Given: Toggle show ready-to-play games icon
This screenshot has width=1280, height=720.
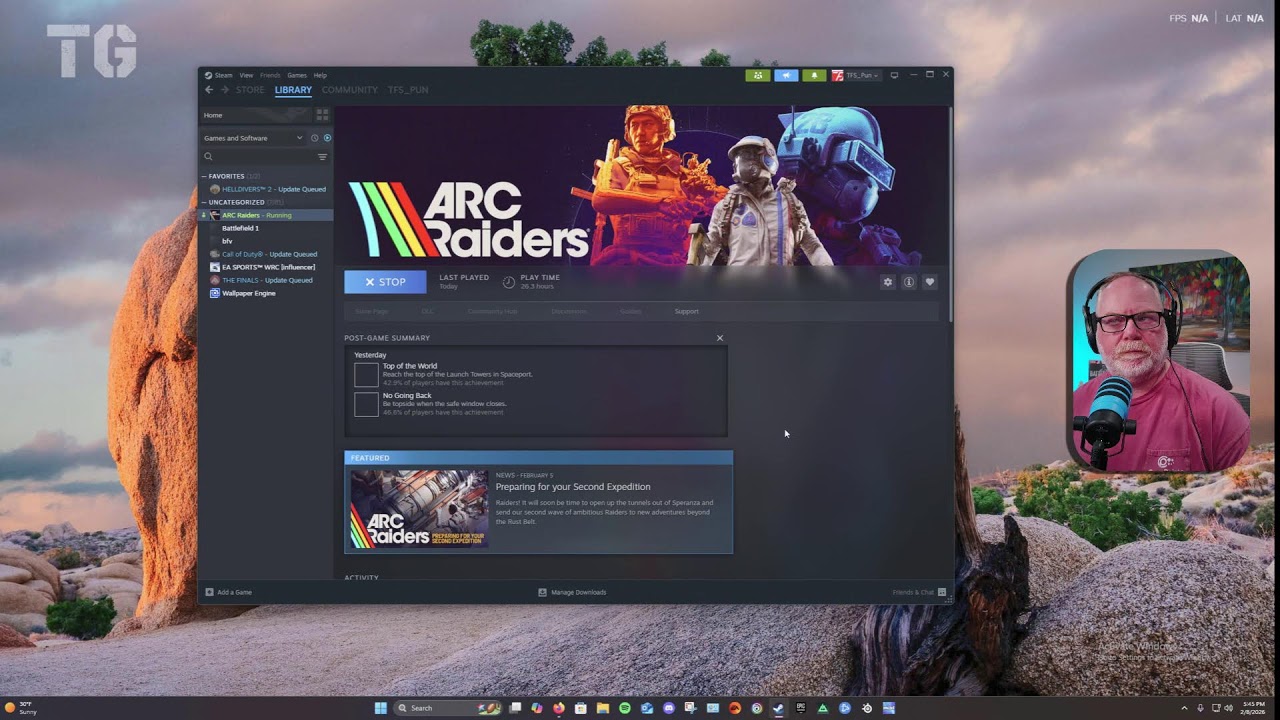Looking at the screenshot, I should click(x=327, y=138).
